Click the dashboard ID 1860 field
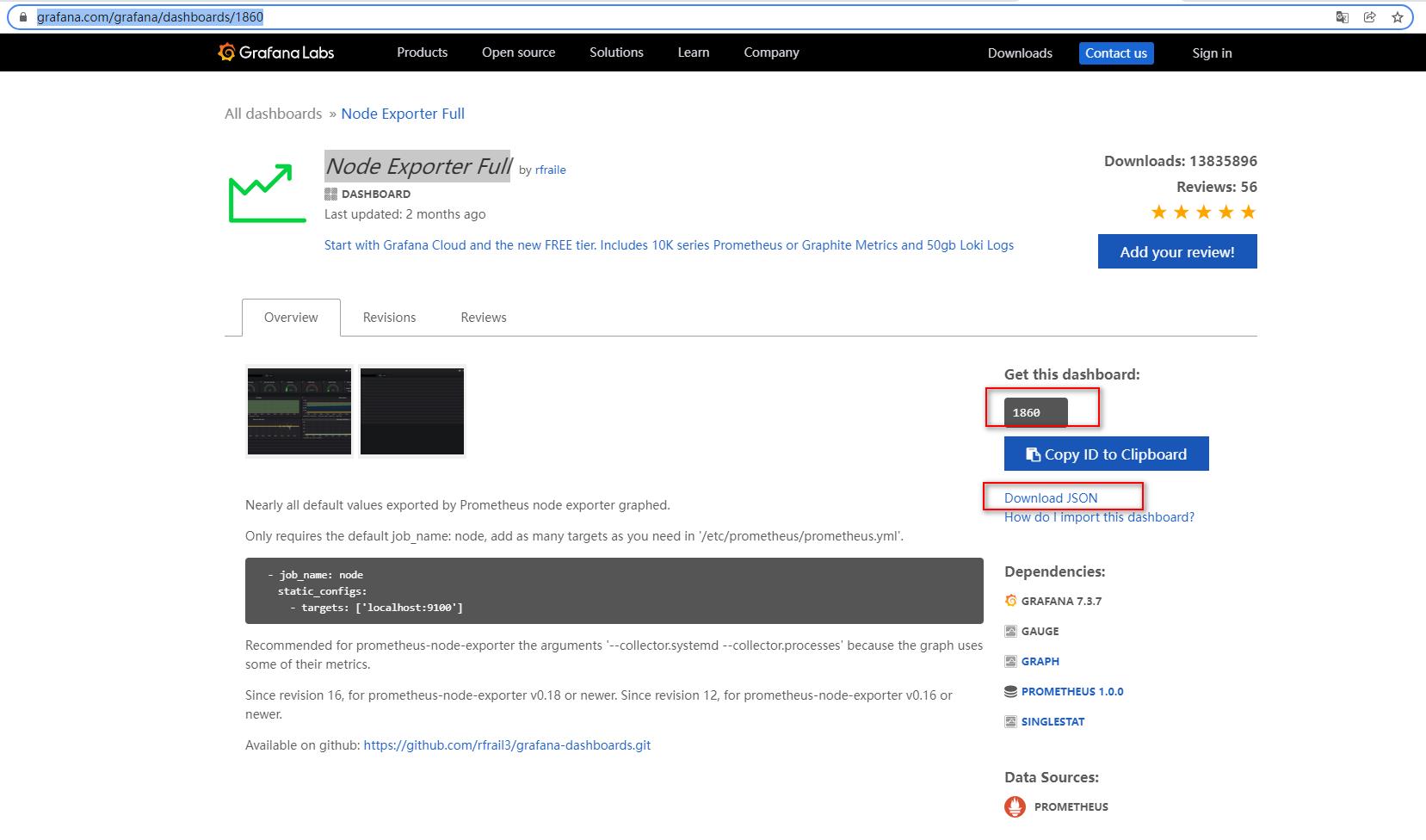This screenshot has width=1426, height=840. [x=1036, y=412]
